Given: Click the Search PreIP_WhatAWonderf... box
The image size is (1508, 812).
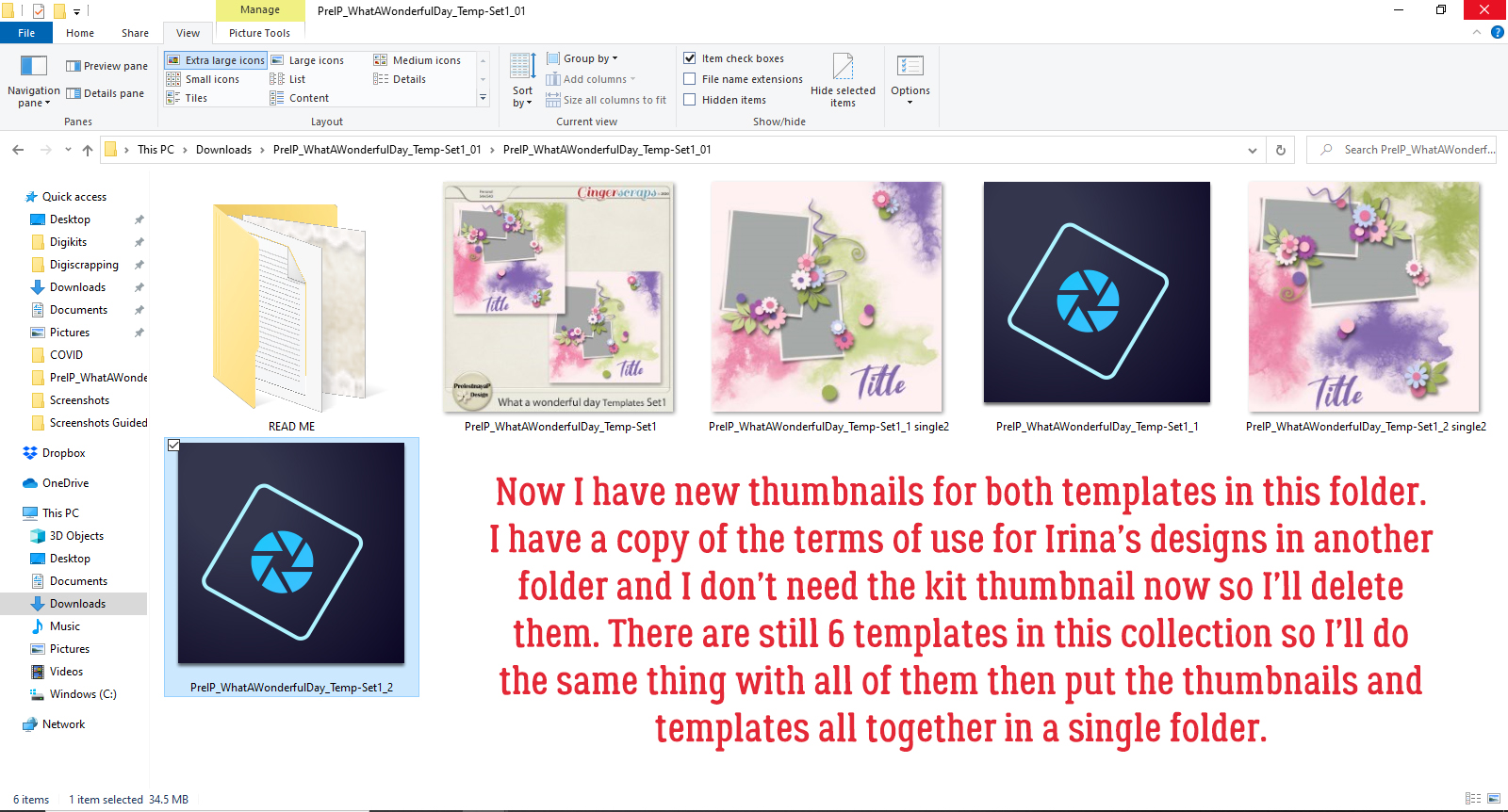Looking at the screenshot, I should (1401, 150).
